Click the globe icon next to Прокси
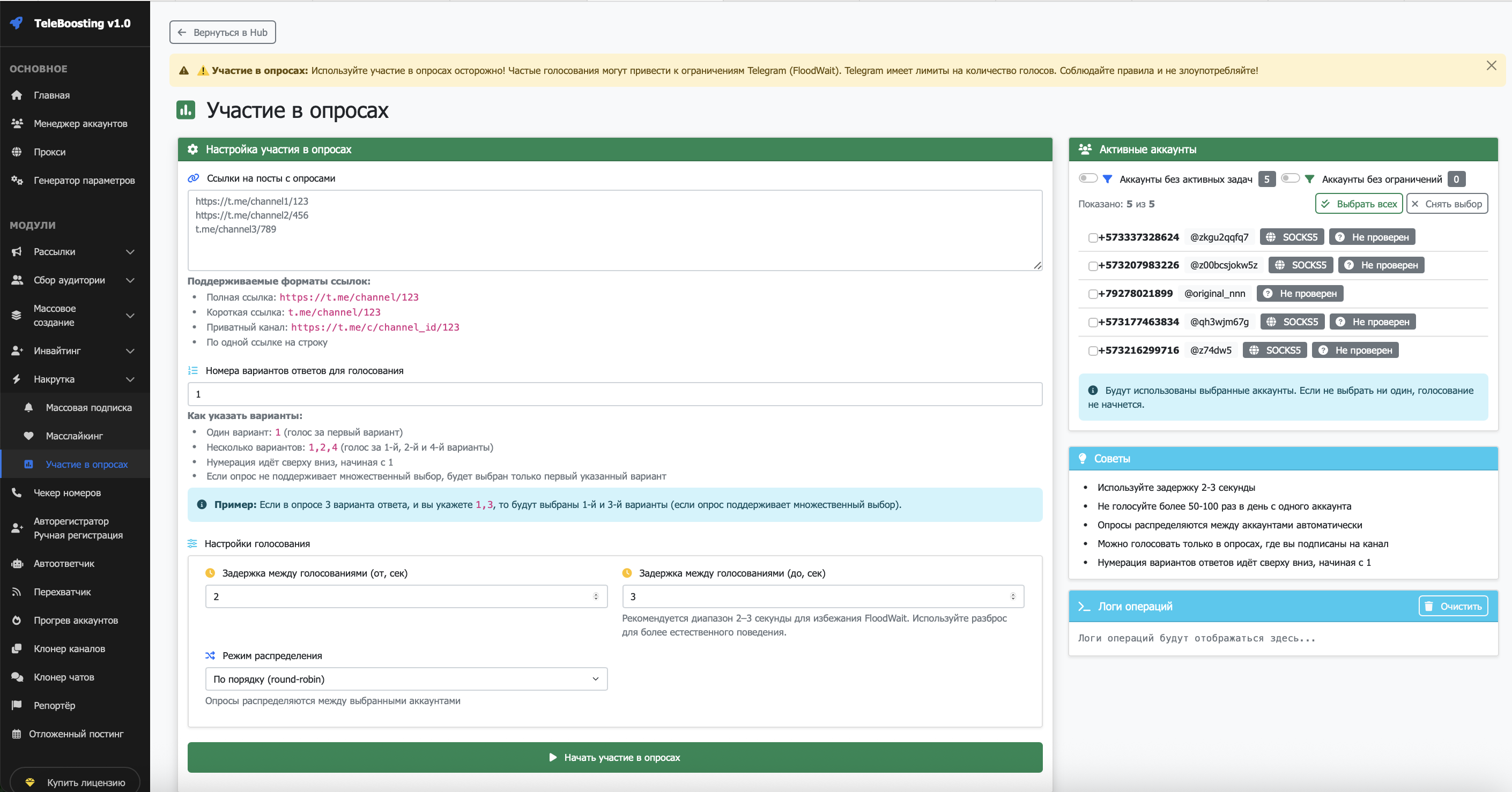Screen dimensions: 1512x792 tap(17, 152)
